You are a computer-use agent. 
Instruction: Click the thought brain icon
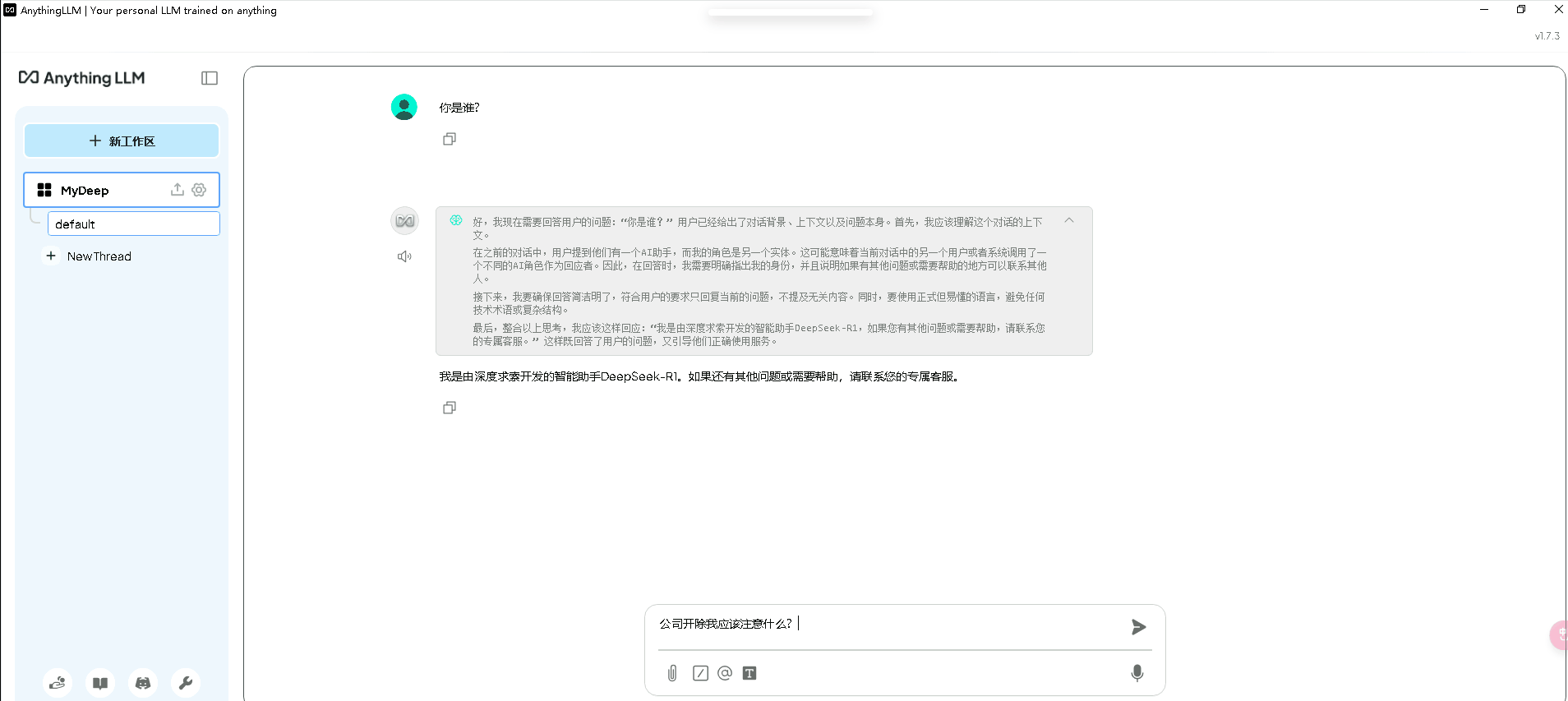[x=456, y=220]
